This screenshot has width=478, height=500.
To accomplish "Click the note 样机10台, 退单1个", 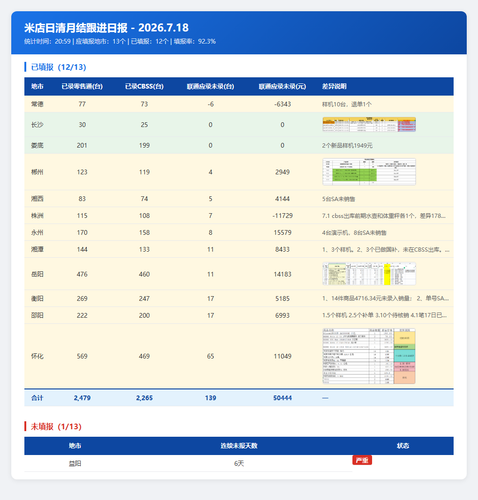I will 347,104.
